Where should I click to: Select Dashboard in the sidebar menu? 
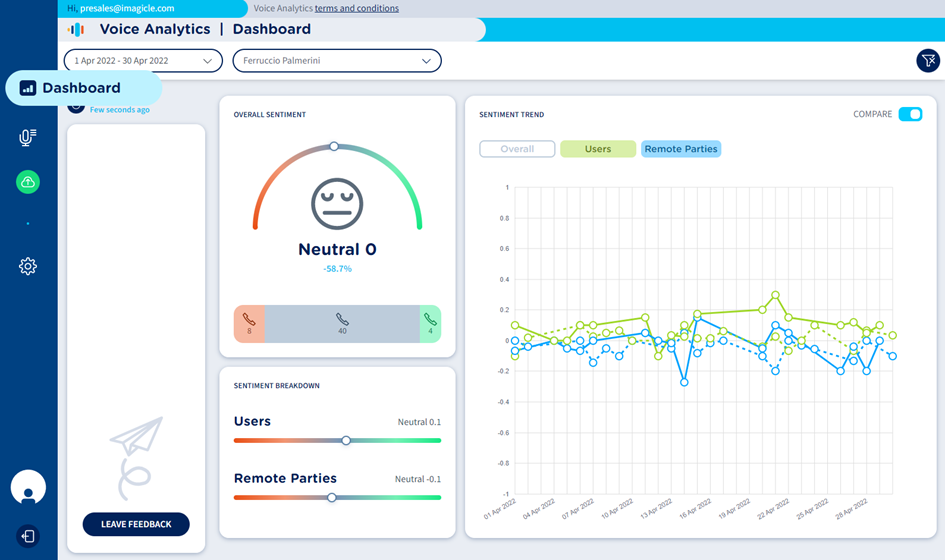pyautogui.click(x=82, y=88)
